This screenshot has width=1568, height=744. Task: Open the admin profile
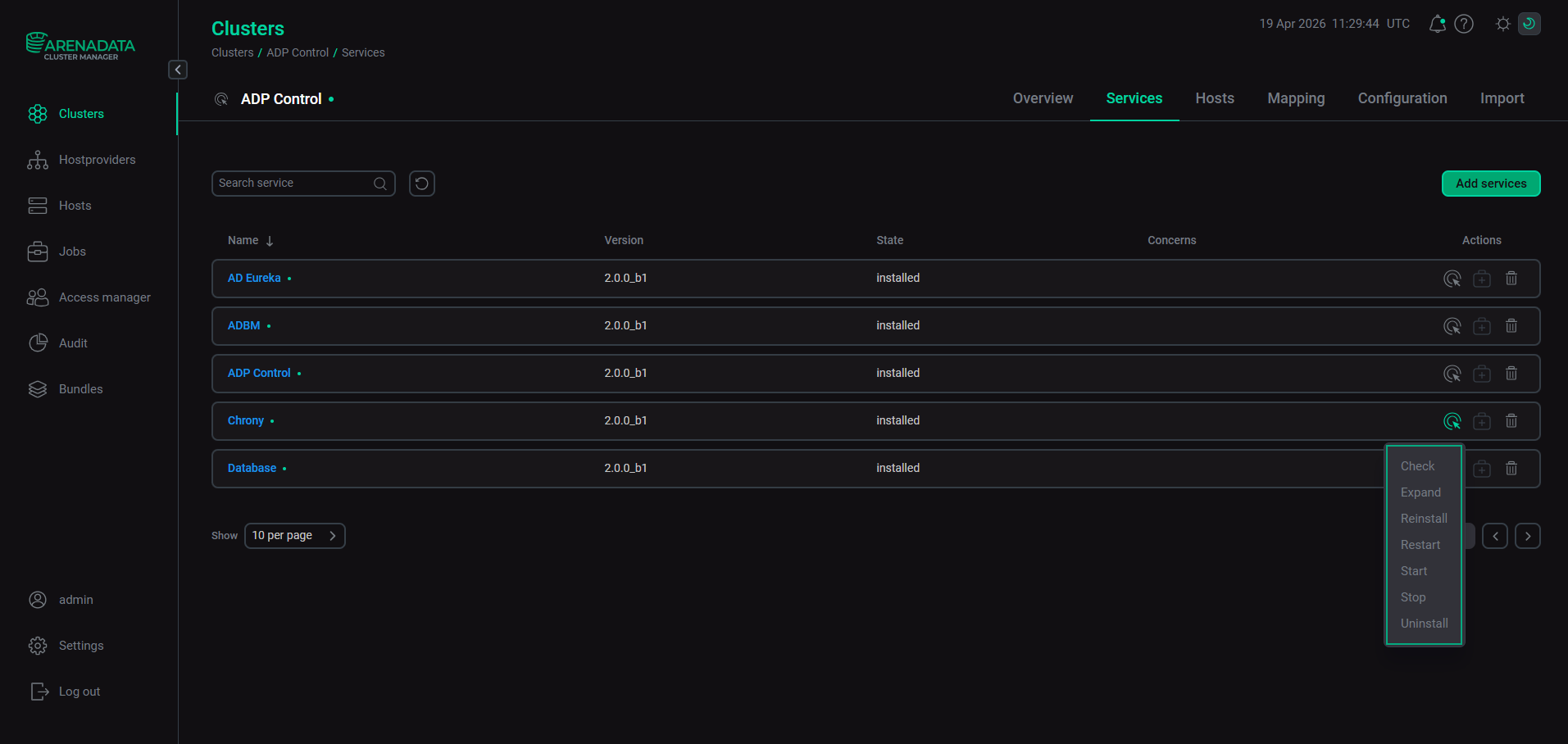pyautogui.click(x=60, y=600)
